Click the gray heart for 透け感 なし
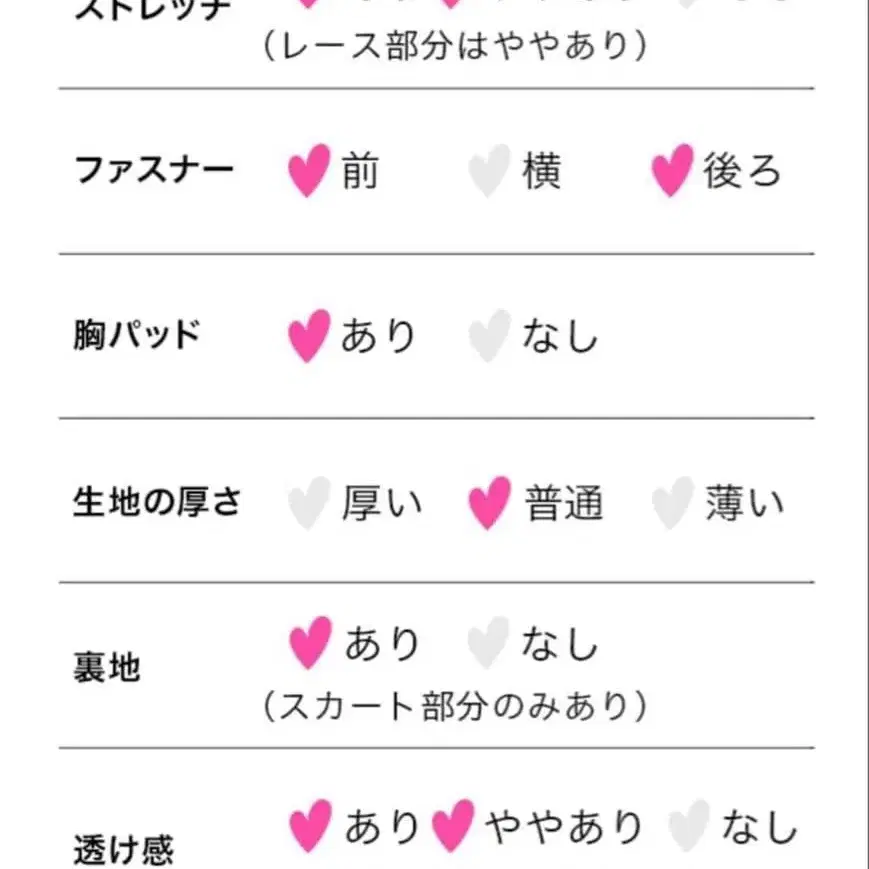Screen dimensions: 869x869 click(x=689, y=827)
